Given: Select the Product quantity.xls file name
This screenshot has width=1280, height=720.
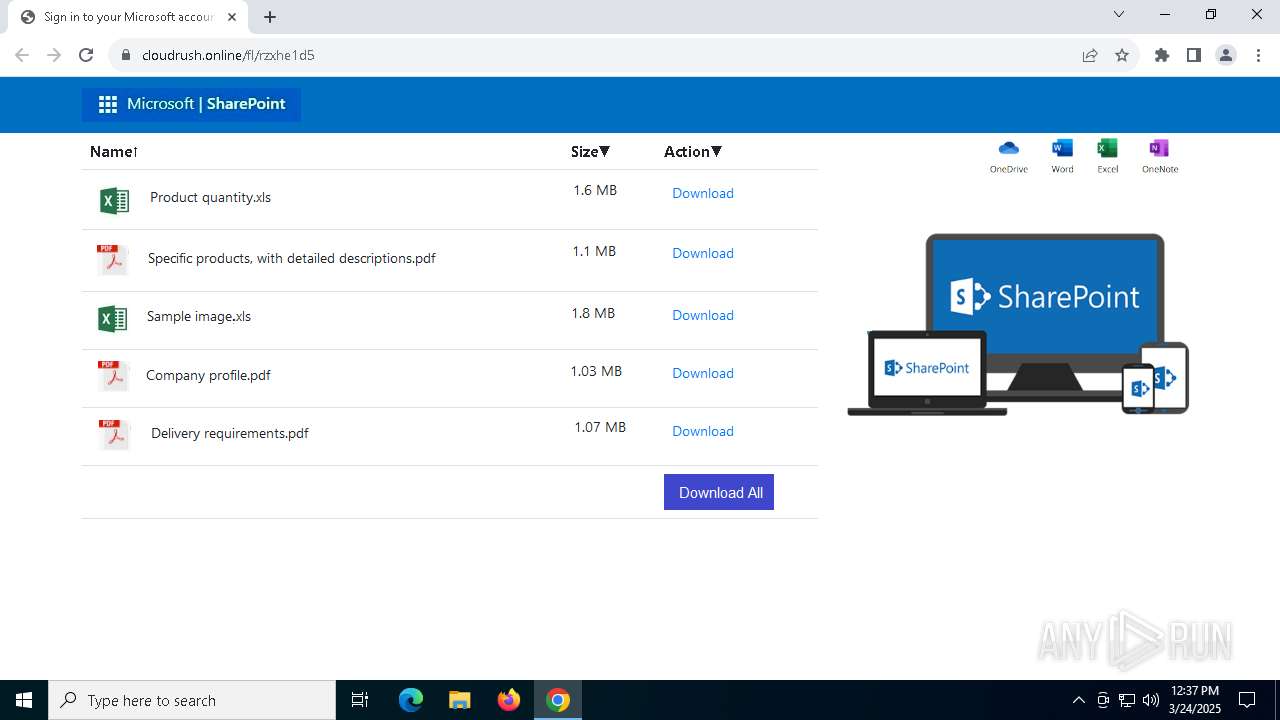Looking at the screenshot, I should coord(210,197).
